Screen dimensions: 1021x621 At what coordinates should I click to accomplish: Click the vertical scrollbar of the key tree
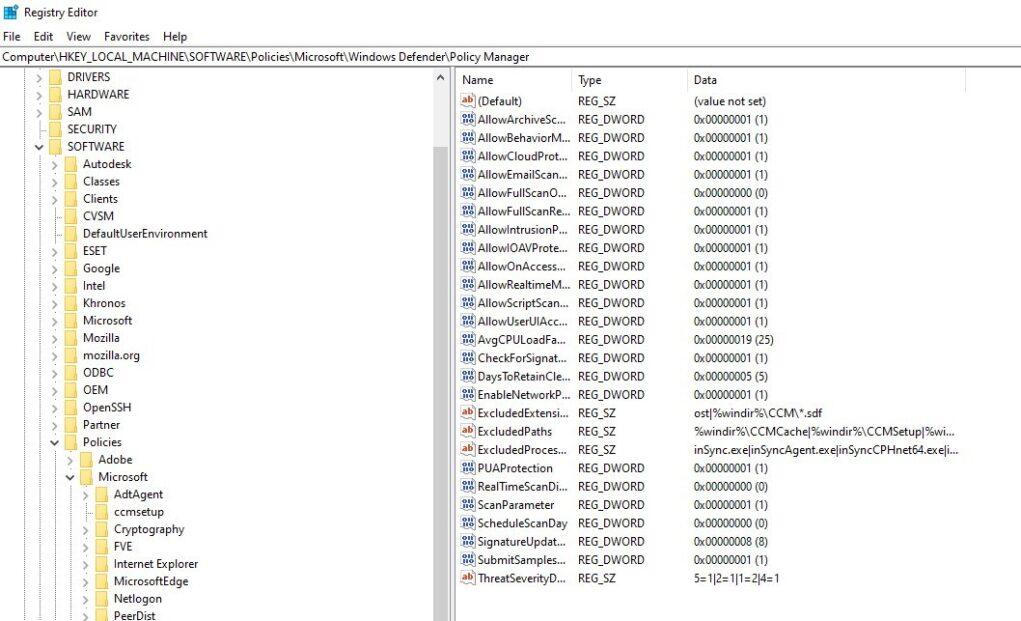[x=442, y=300]
